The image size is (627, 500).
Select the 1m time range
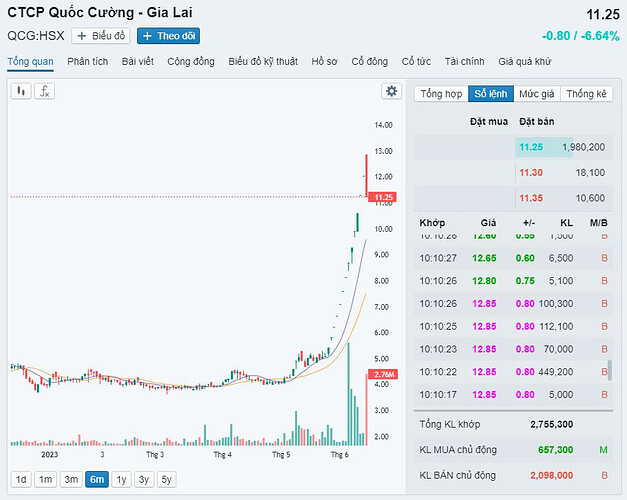click(x=45, y=478)
